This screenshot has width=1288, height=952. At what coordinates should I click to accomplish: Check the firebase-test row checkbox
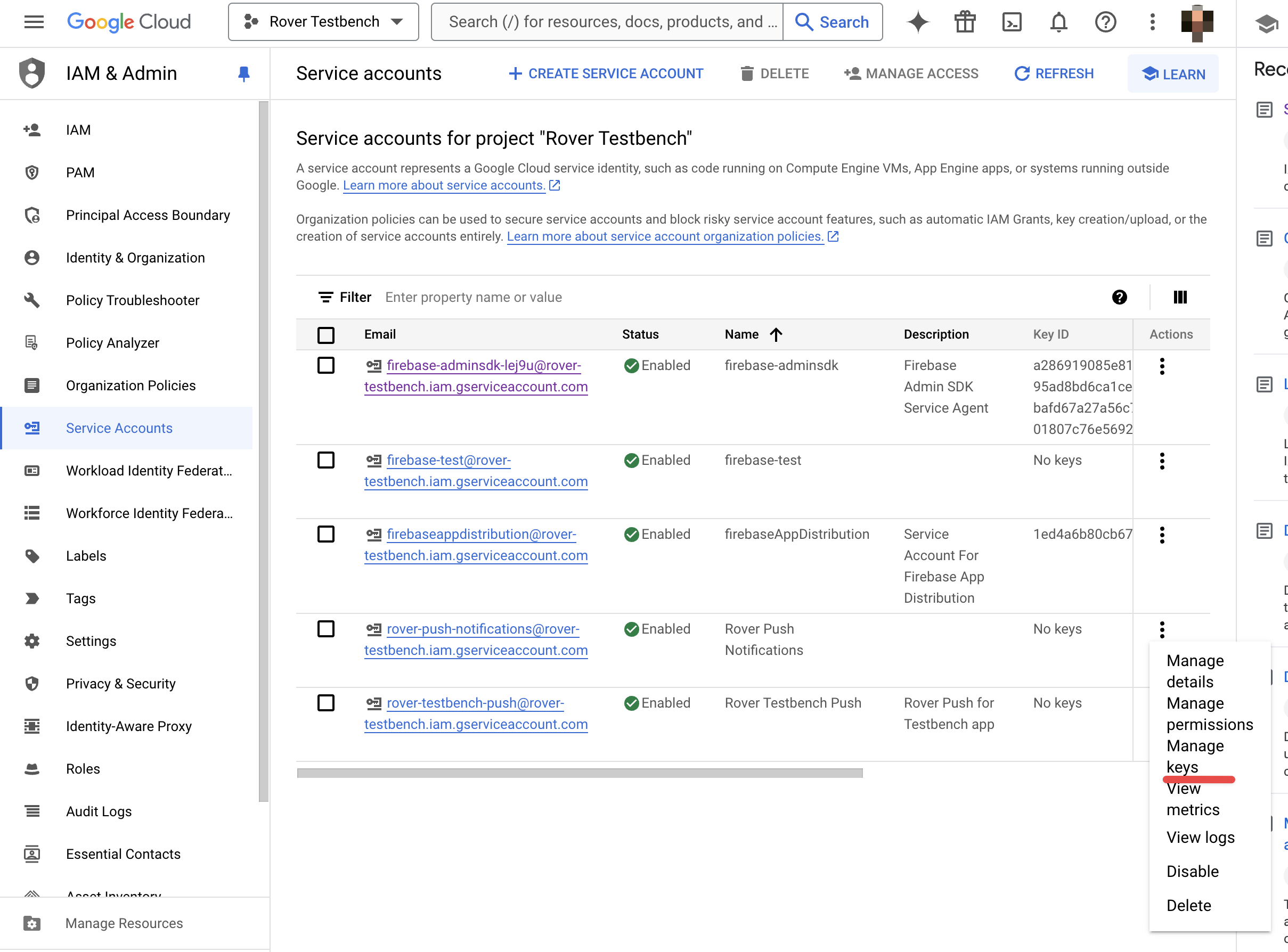326,460
